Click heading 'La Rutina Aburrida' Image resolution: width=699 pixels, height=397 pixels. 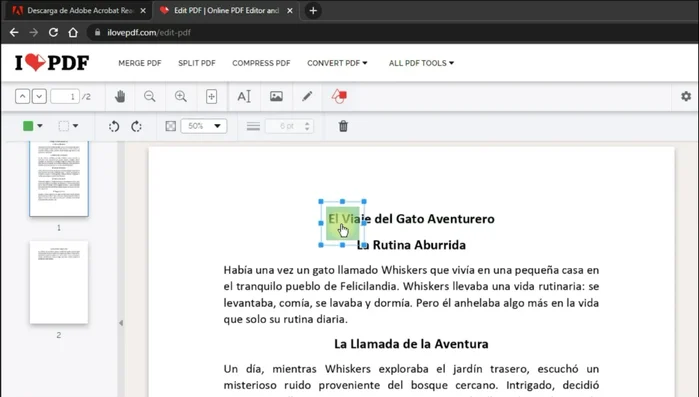(x=411, y=245)
